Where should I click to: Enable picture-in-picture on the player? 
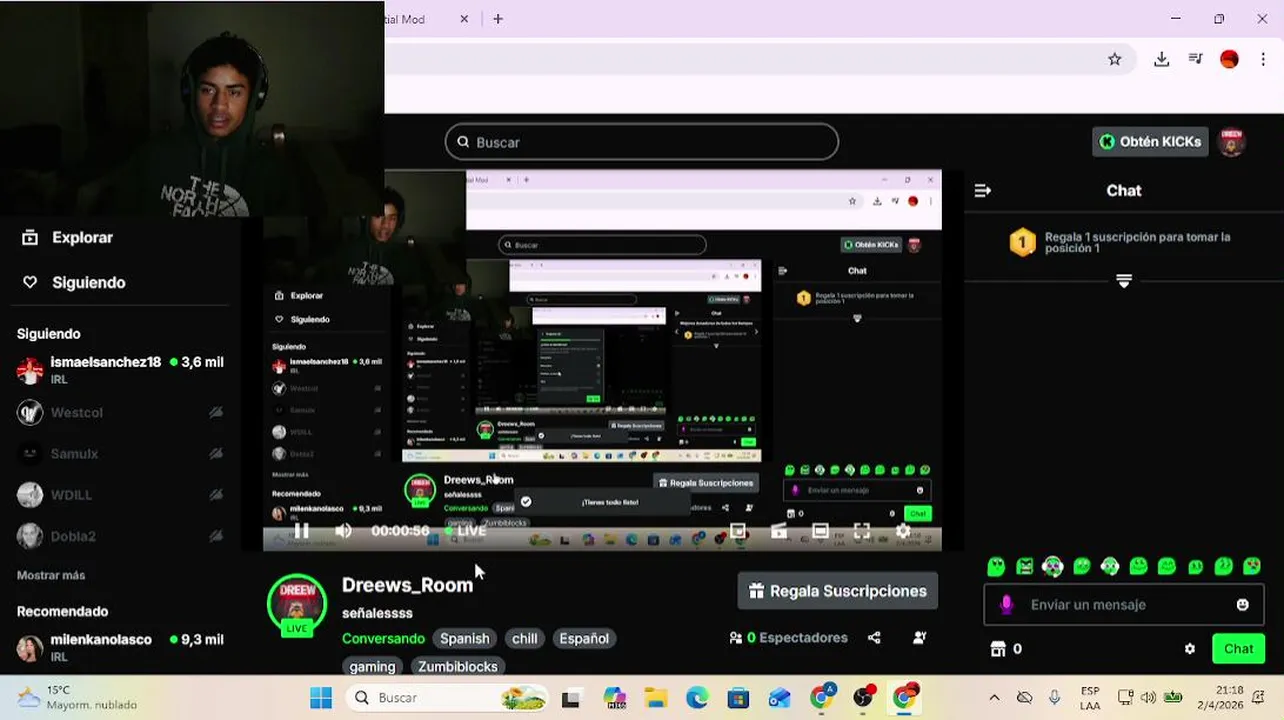(x=738, y=531)
